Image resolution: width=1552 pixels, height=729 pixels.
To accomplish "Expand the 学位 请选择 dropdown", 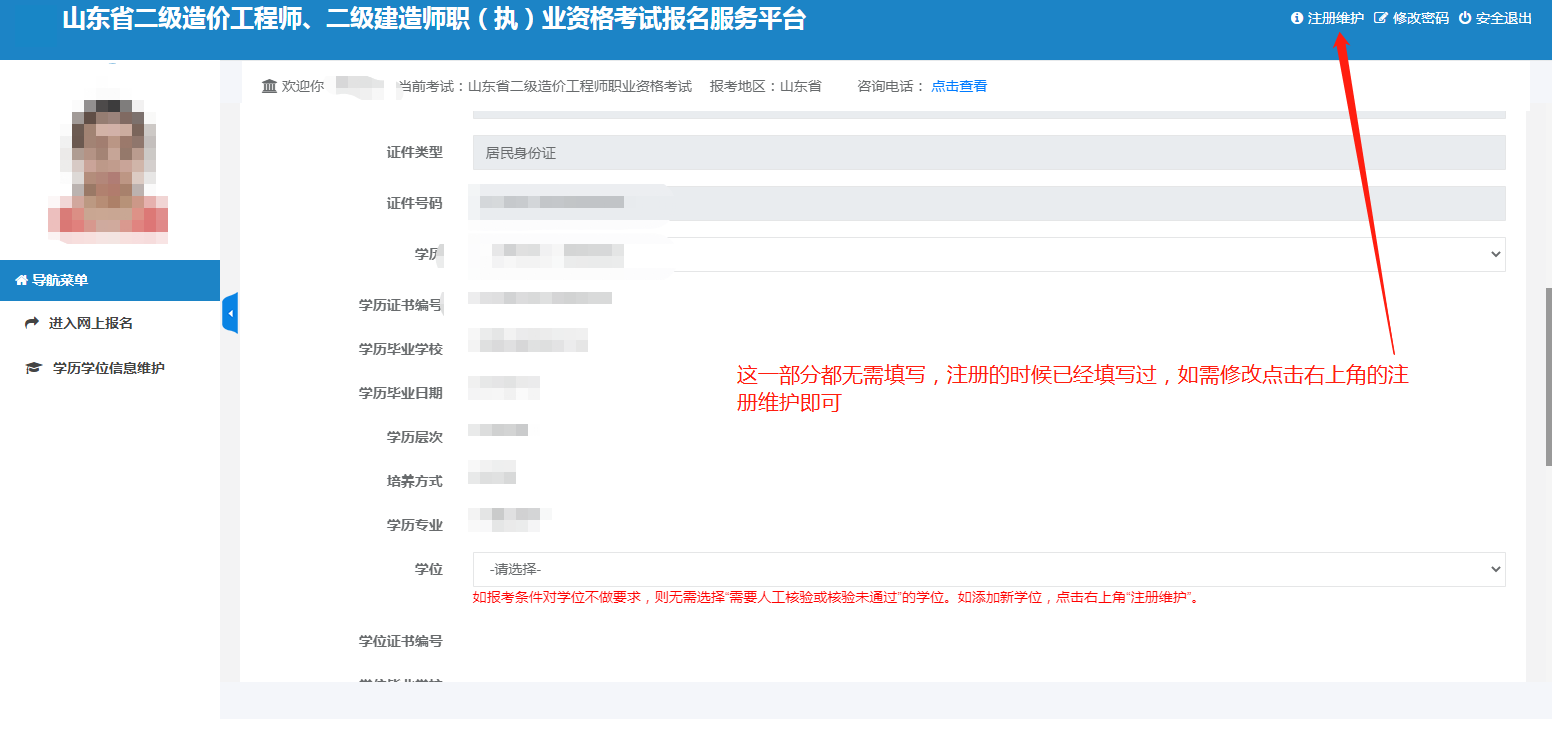I will click(x=988, y=569).
